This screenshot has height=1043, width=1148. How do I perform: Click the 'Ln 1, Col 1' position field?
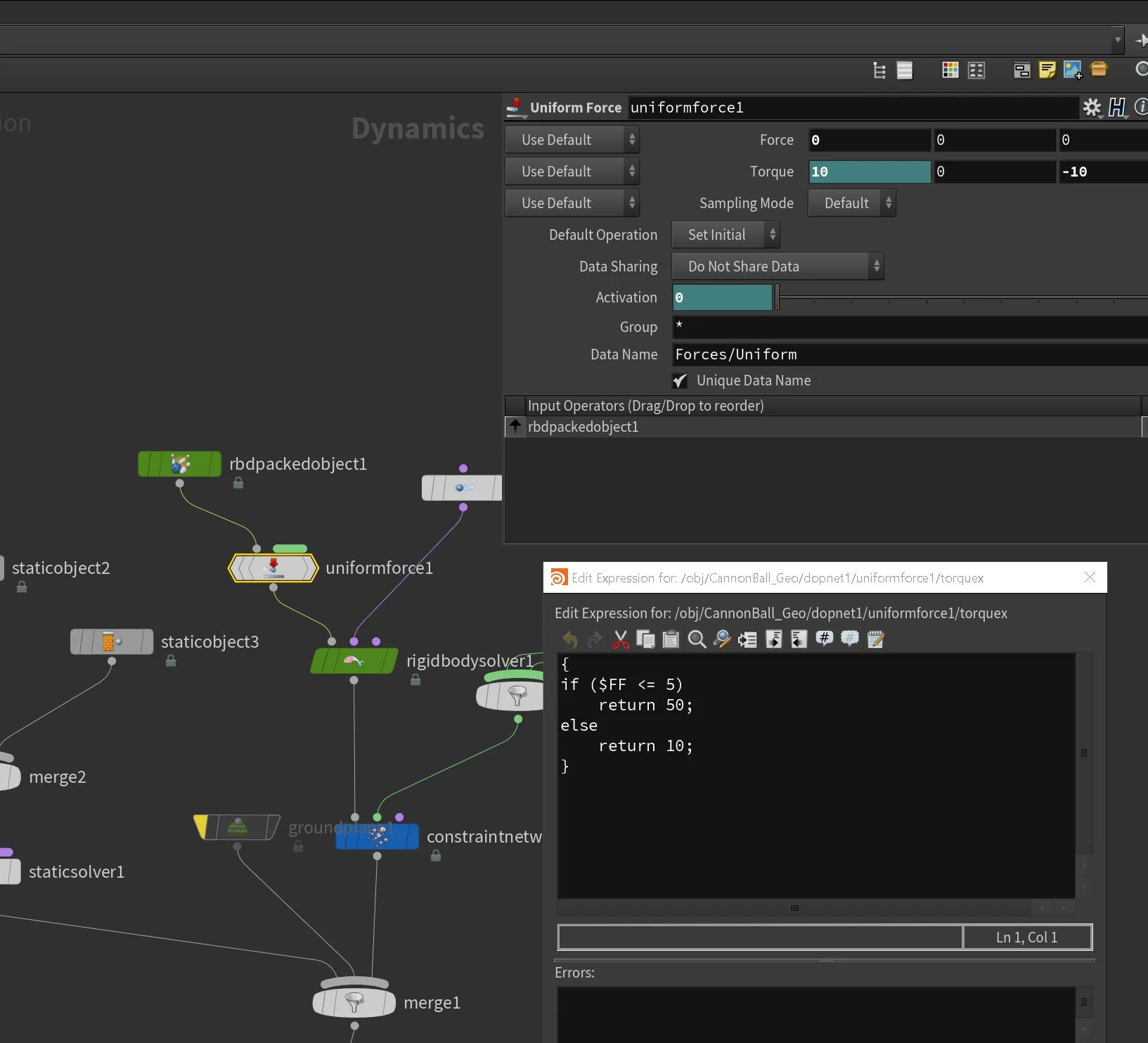tap(1026, 938)
